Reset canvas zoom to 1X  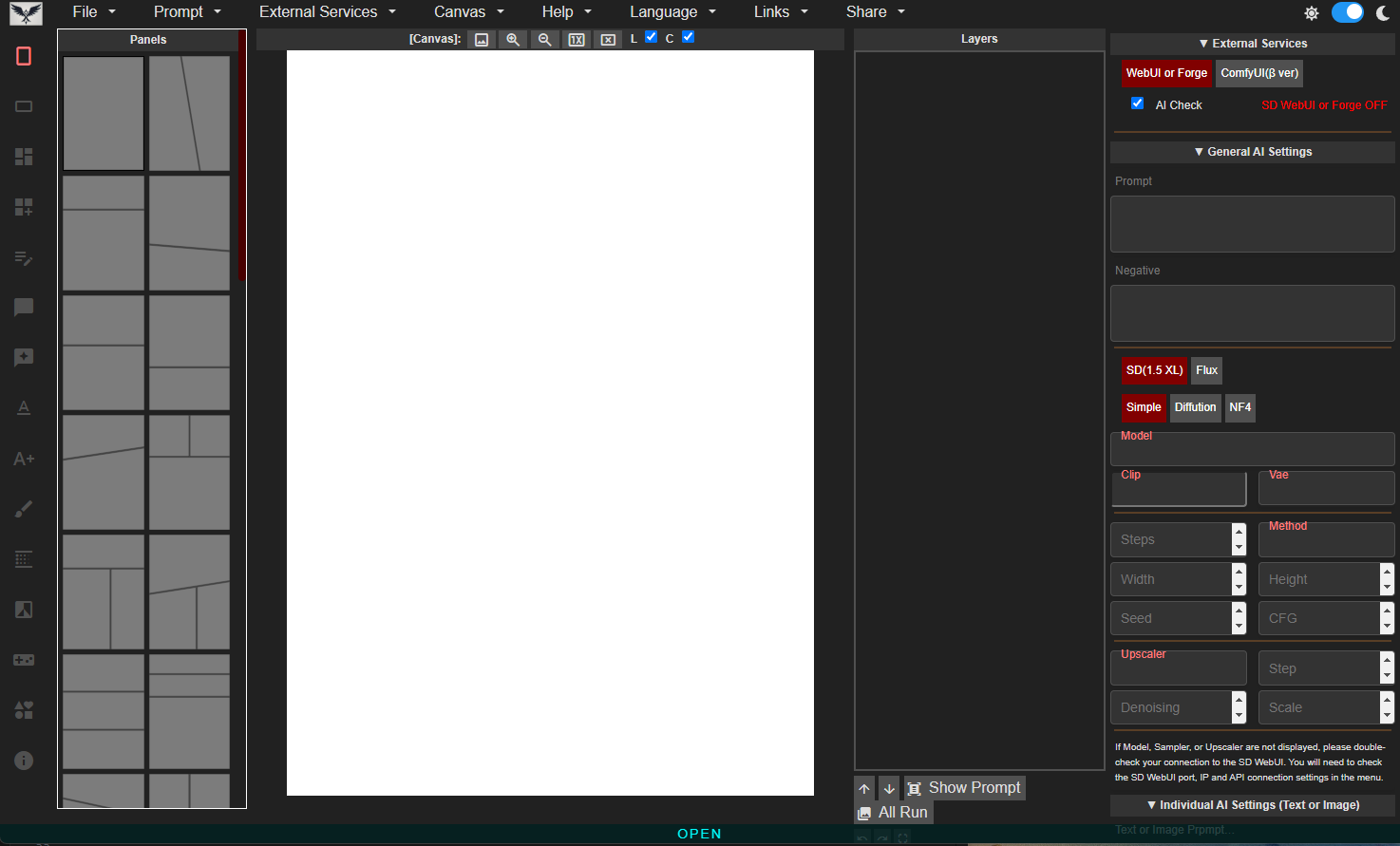[576, 39]
